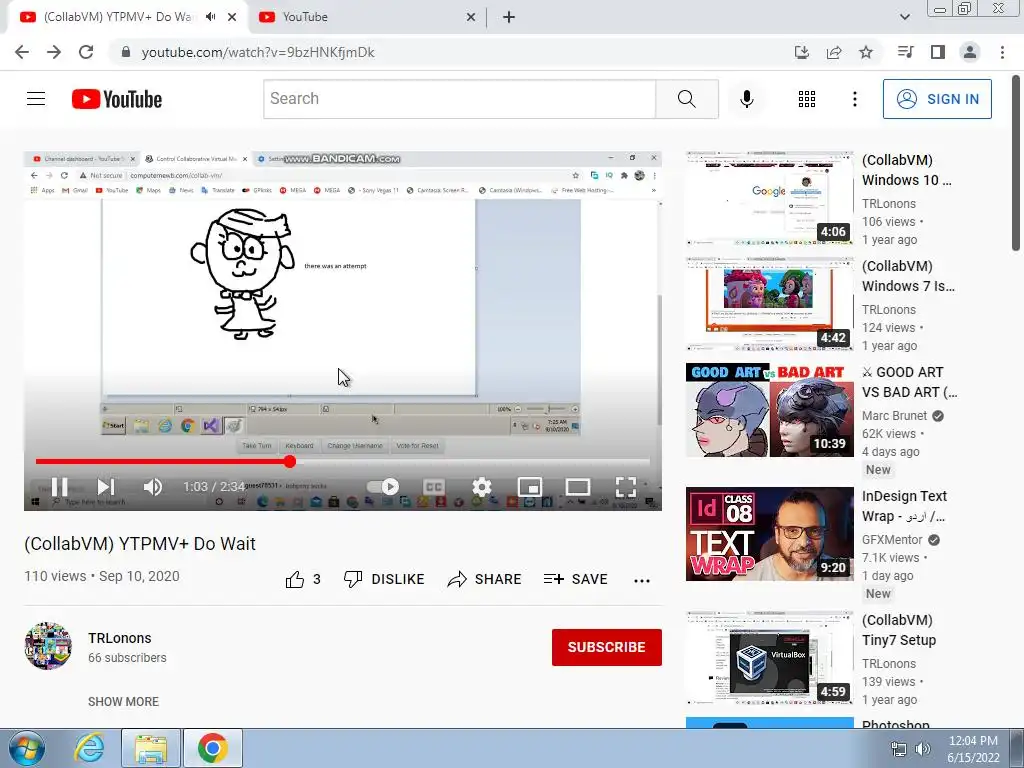The image size is (1024, 768).
Task: Open the Windows Start orb
Action: pyautogui.click(x=27, y=748)
